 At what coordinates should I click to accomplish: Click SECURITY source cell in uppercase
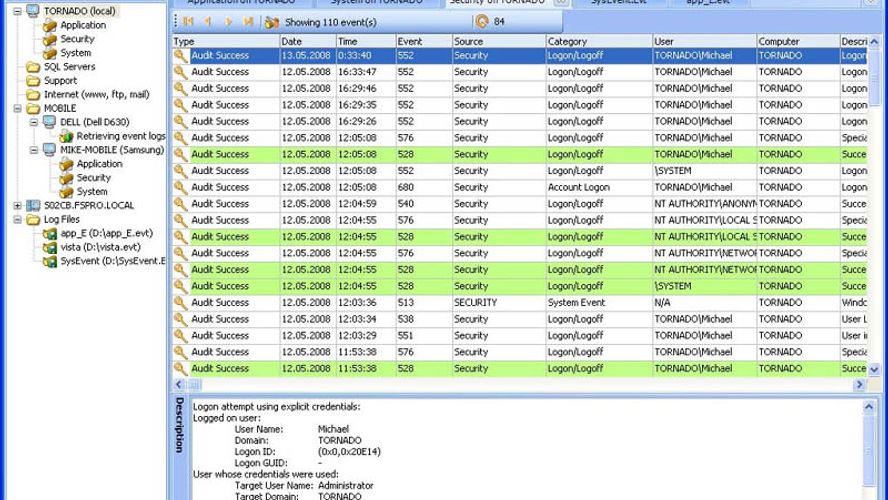click(x=498, y=302)
